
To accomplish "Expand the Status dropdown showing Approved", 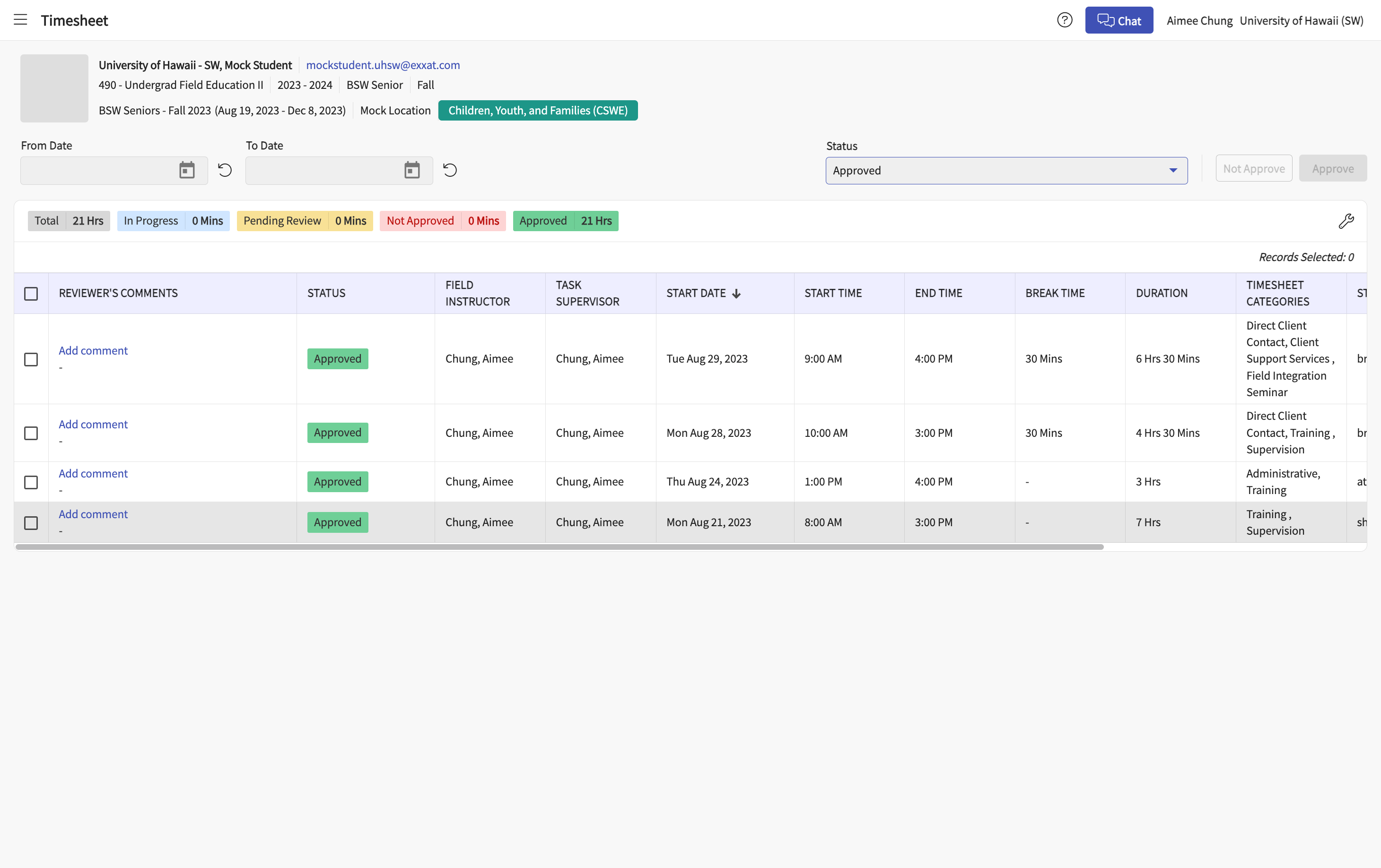I will pos(1006,171).
